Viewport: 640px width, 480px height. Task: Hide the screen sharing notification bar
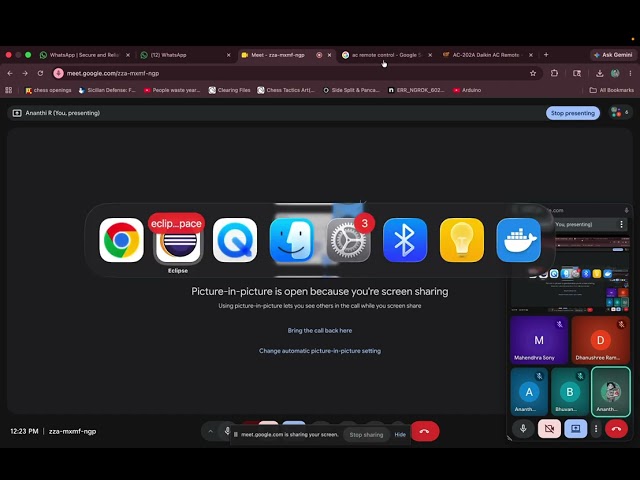pyautogui.click(x=400, y=435)
